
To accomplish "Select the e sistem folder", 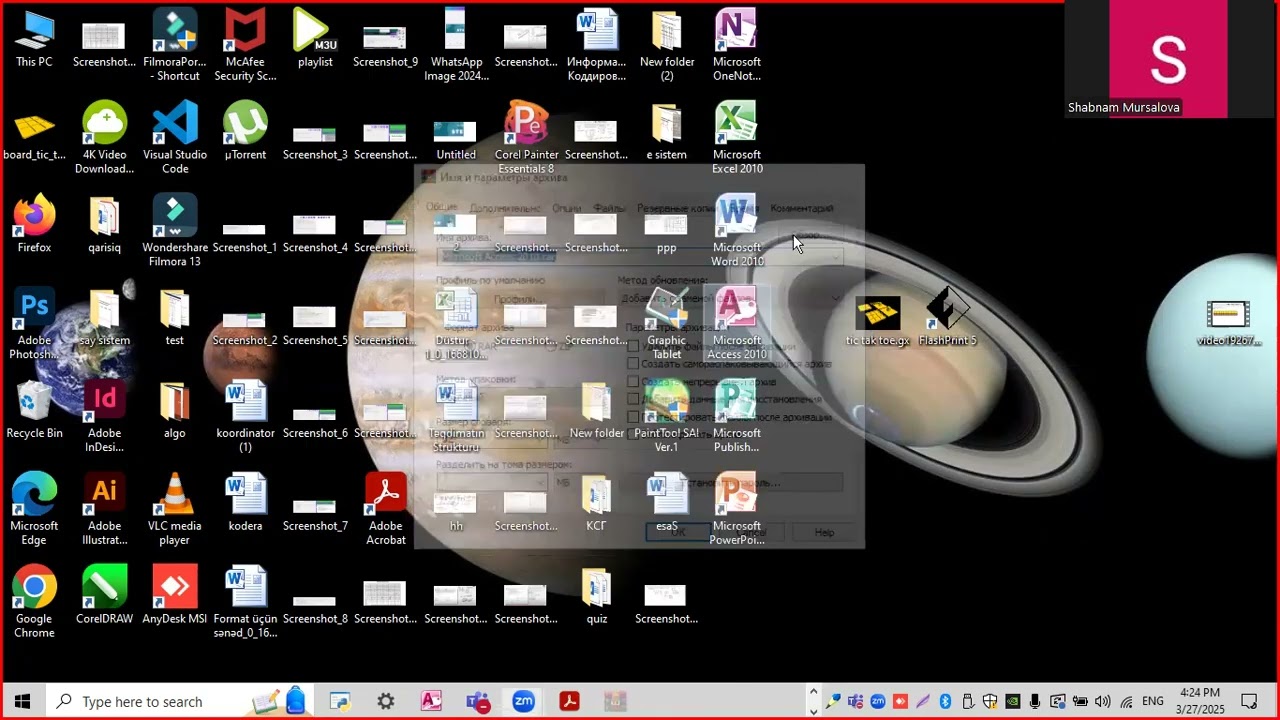I will tap(667, 131).
